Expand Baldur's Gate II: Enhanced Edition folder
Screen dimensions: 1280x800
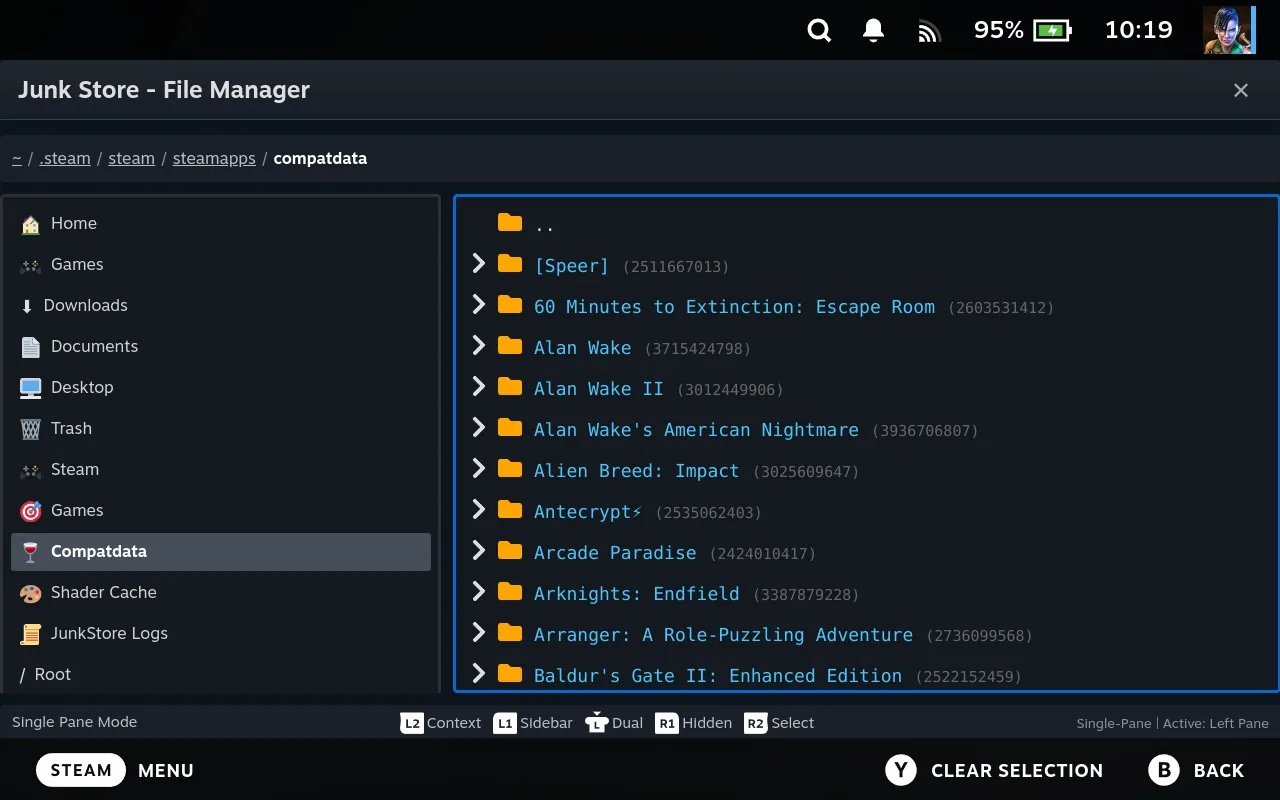[x=479, y=674]
